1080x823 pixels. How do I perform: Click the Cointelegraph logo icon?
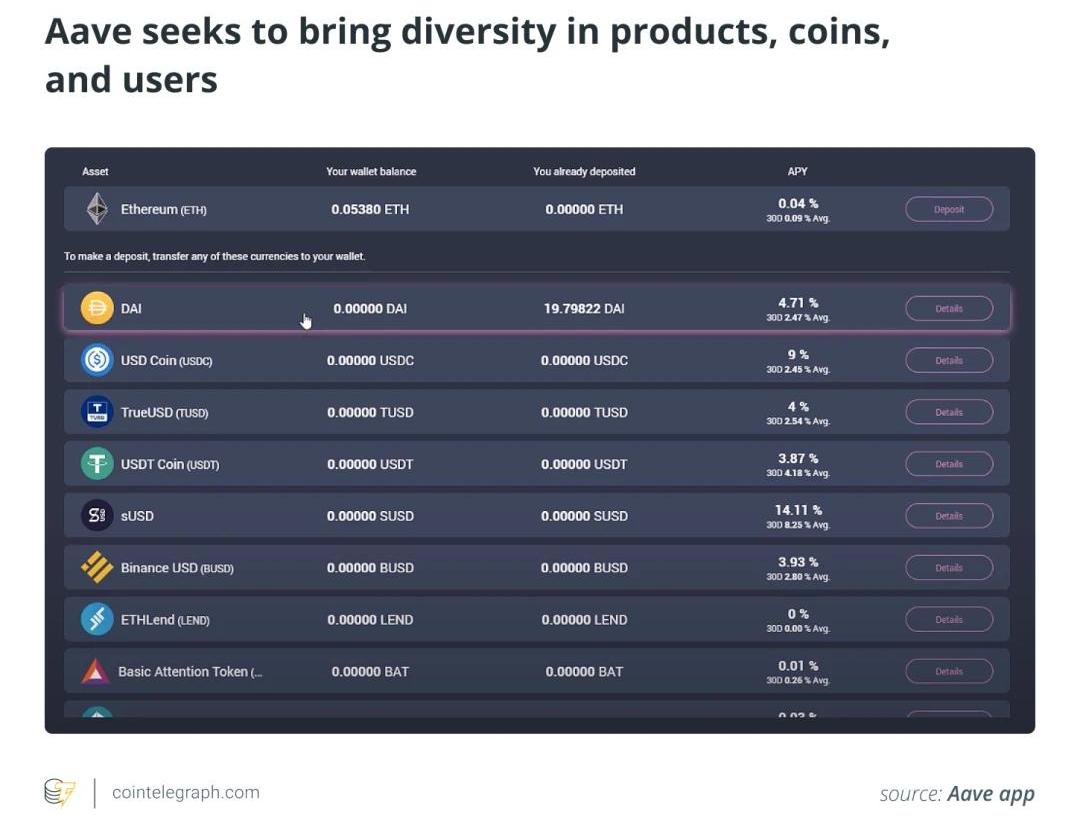click(x=60, y=793)
